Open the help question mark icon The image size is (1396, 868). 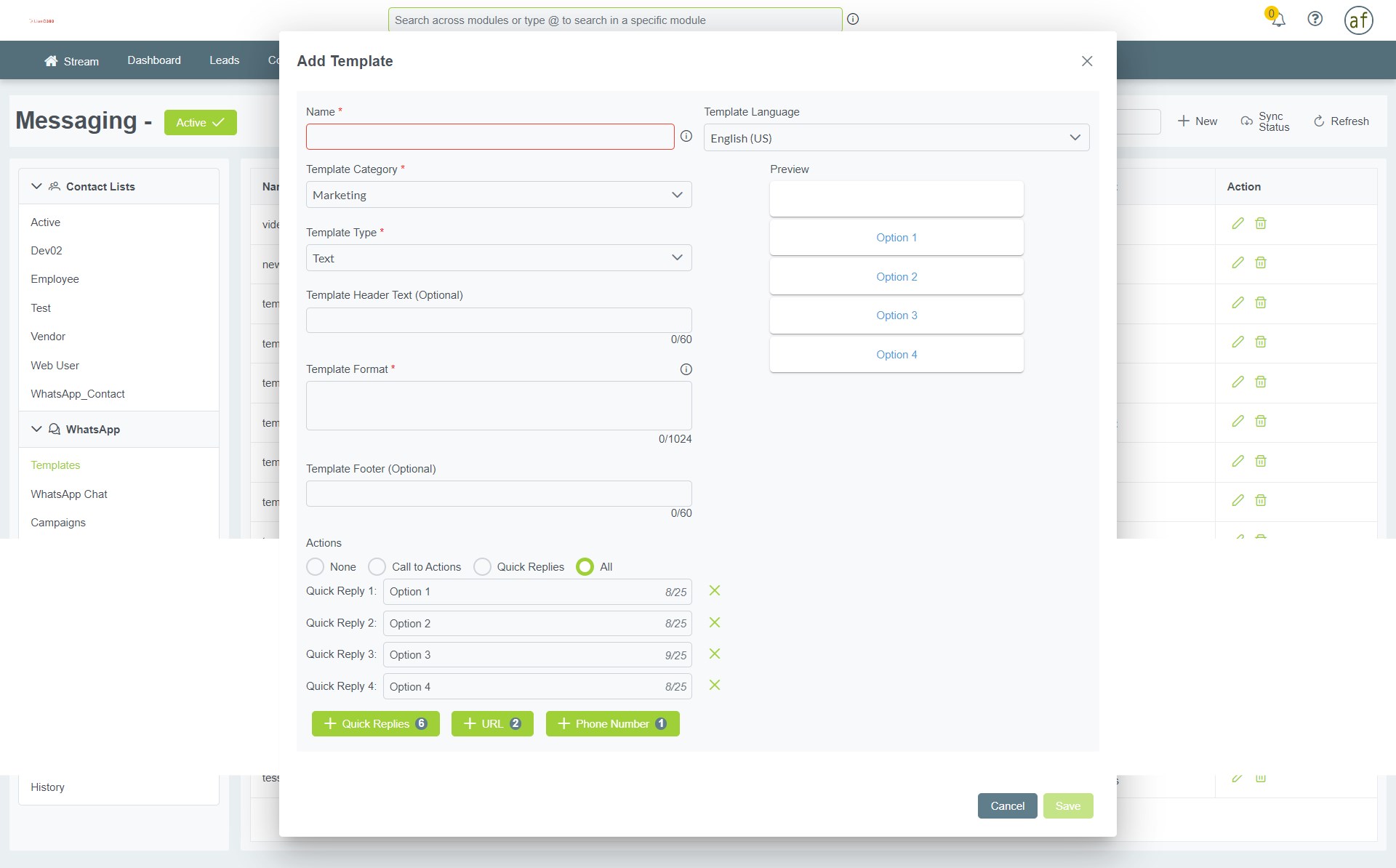(1315, 20)
